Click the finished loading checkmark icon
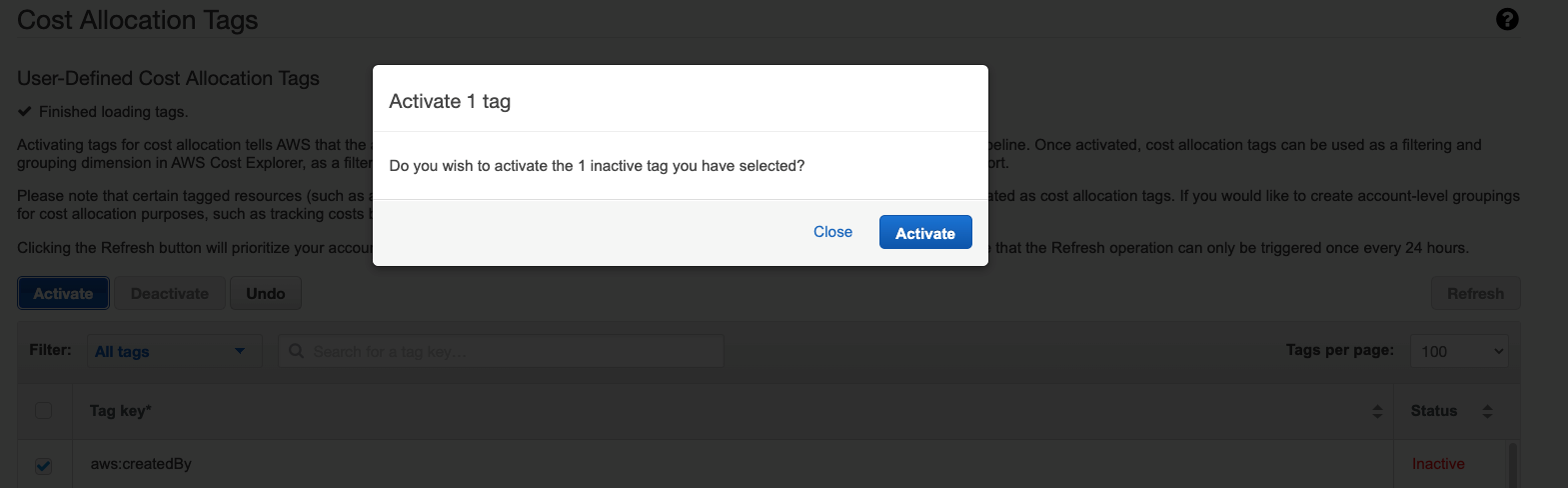 point(25,112)
